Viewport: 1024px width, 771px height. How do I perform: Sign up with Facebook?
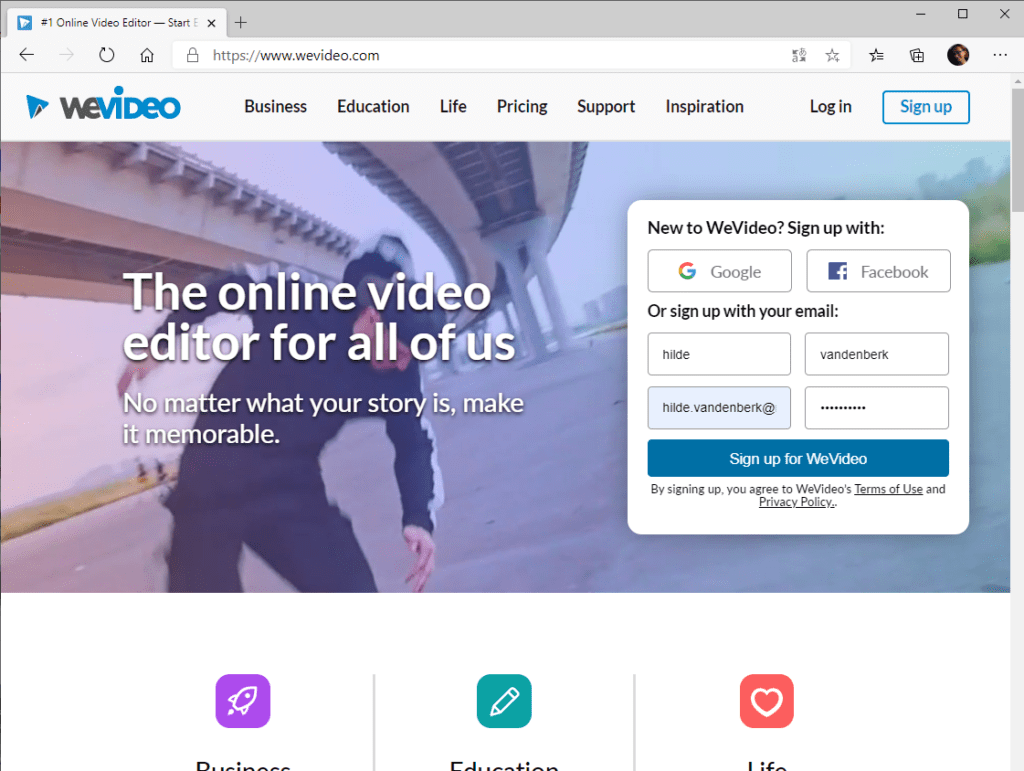878,271
